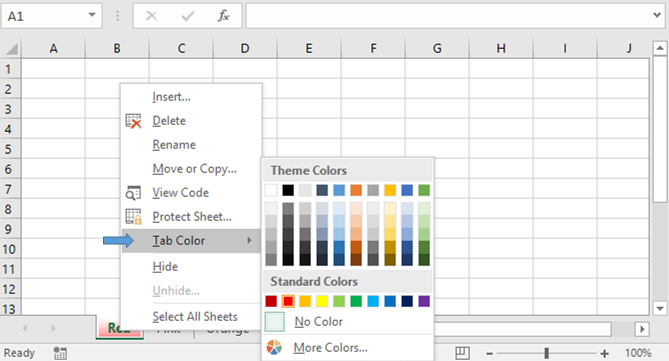Click Select All Sheets option
This screenshot has height=361, width=669.
tap(195, 317)
